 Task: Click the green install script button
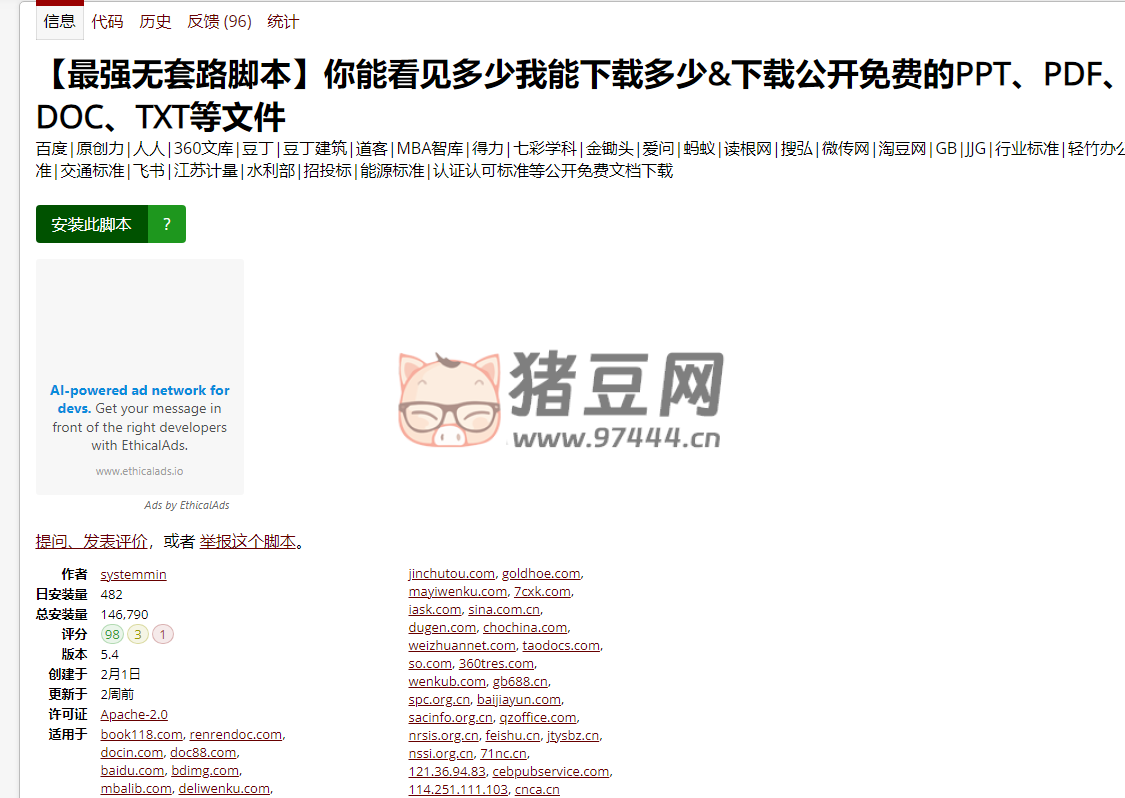pyautogui.click(x=91, y=224)
